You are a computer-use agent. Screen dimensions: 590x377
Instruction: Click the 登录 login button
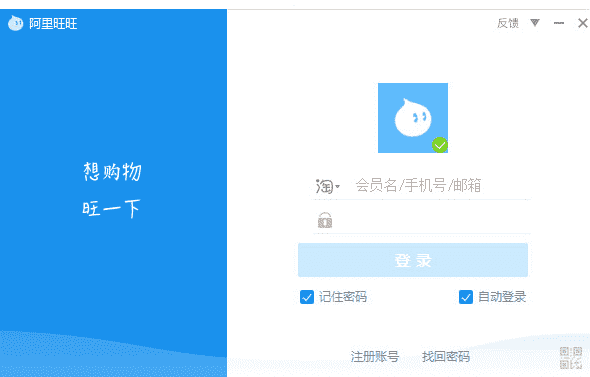413,260
